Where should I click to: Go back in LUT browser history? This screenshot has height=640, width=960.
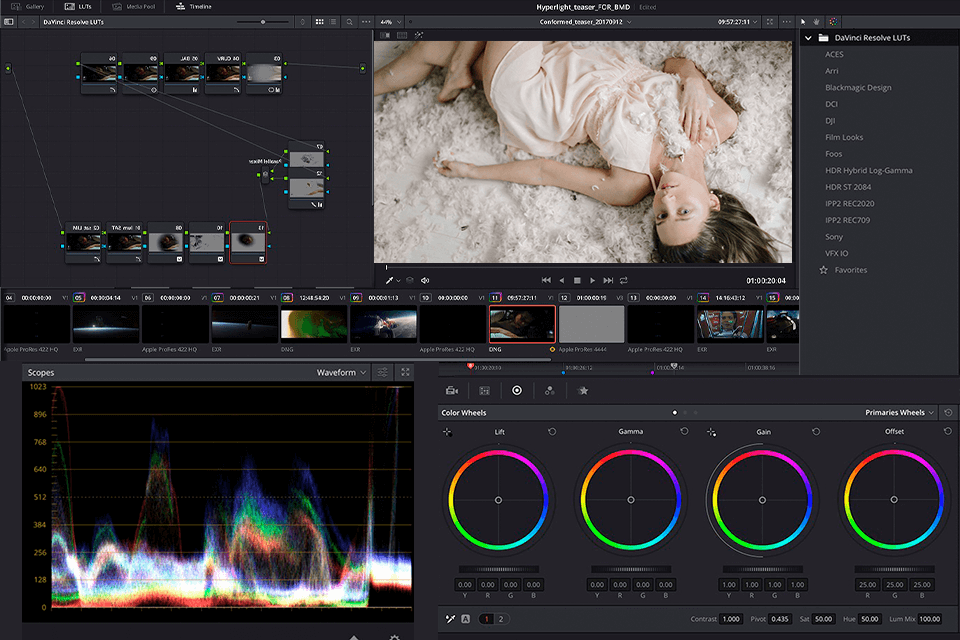tap(23, 22)
